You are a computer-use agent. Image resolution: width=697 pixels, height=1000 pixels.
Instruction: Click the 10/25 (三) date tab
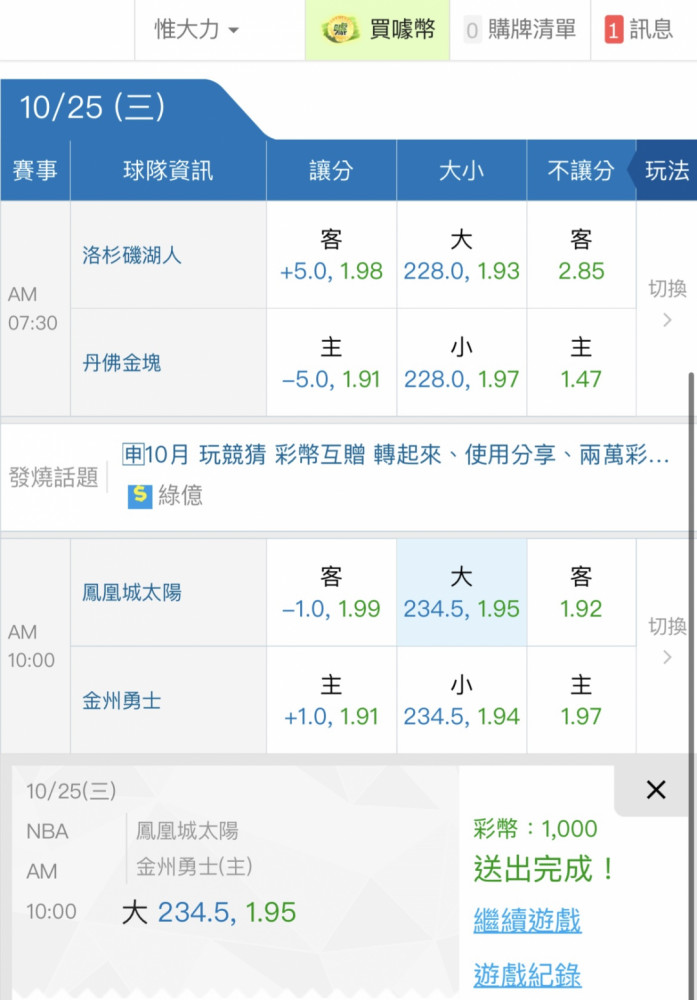click(x=93, y=108)
